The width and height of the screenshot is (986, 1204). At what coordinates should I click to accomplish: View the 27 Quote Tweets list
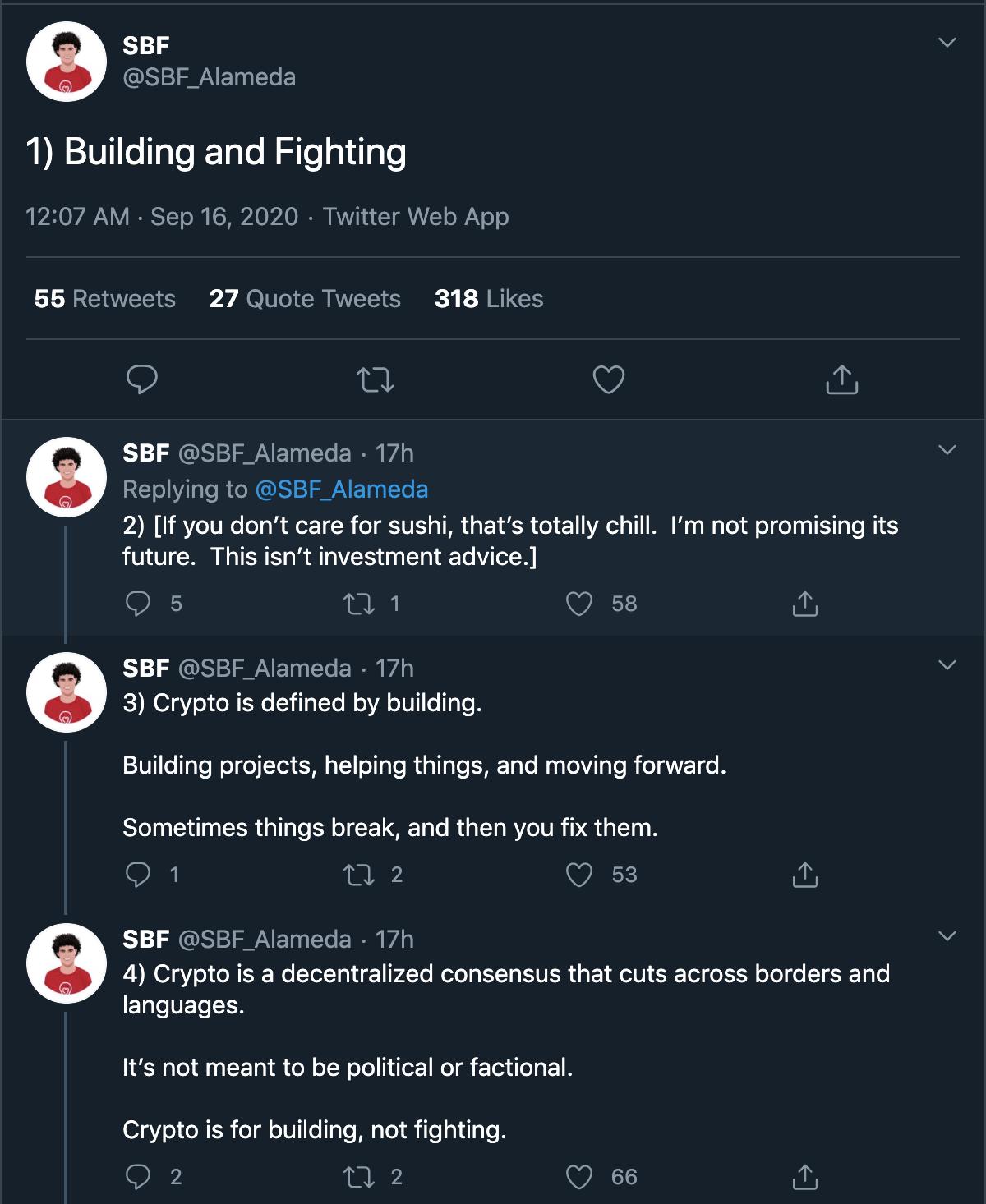(x=305, y=299)
